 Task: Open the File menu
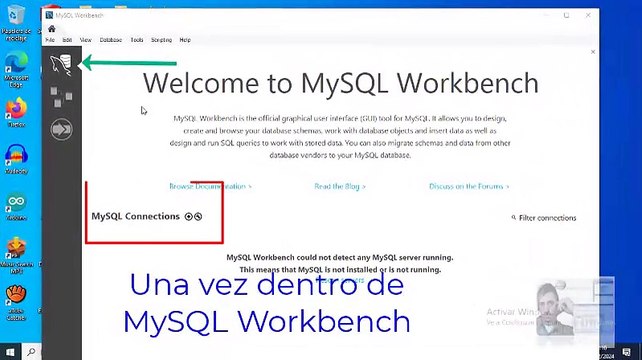pos(50,40)
